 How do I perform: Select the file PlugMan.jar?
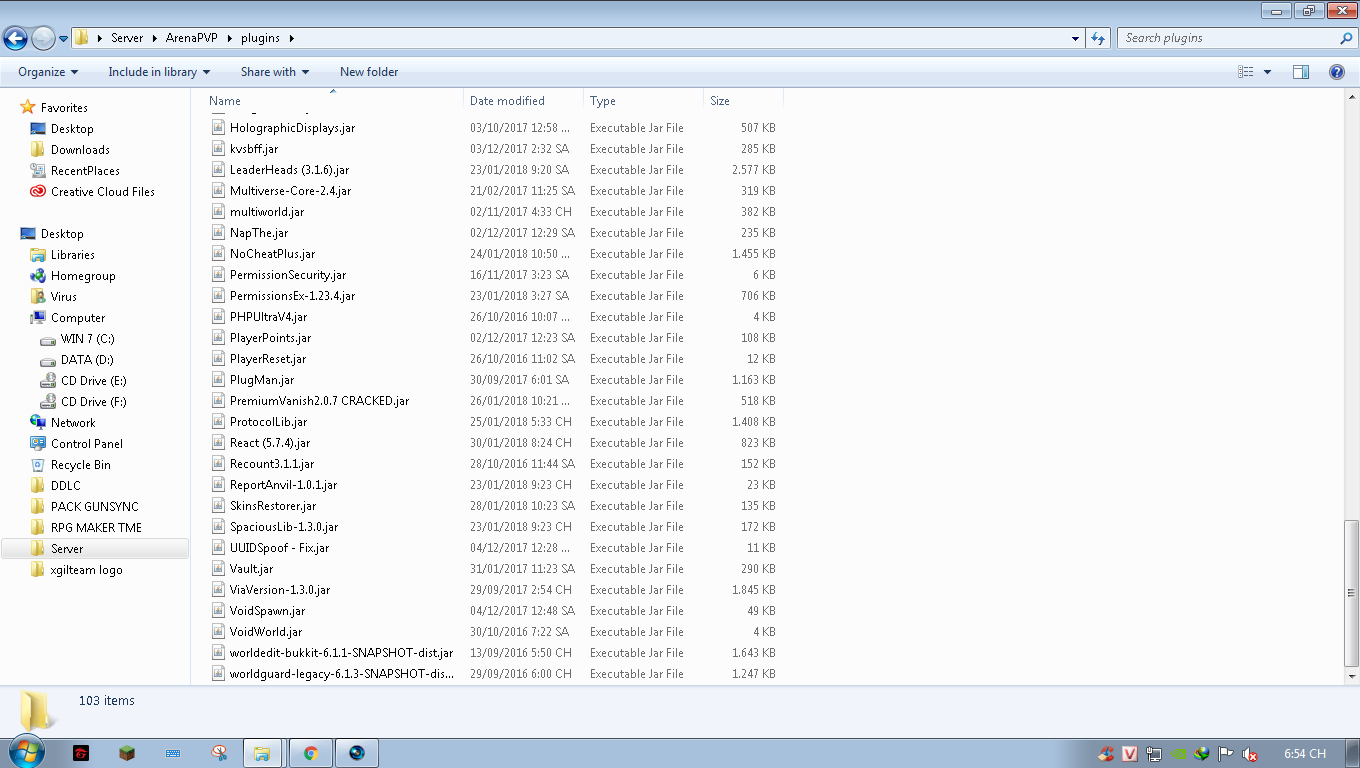[262, 380]
